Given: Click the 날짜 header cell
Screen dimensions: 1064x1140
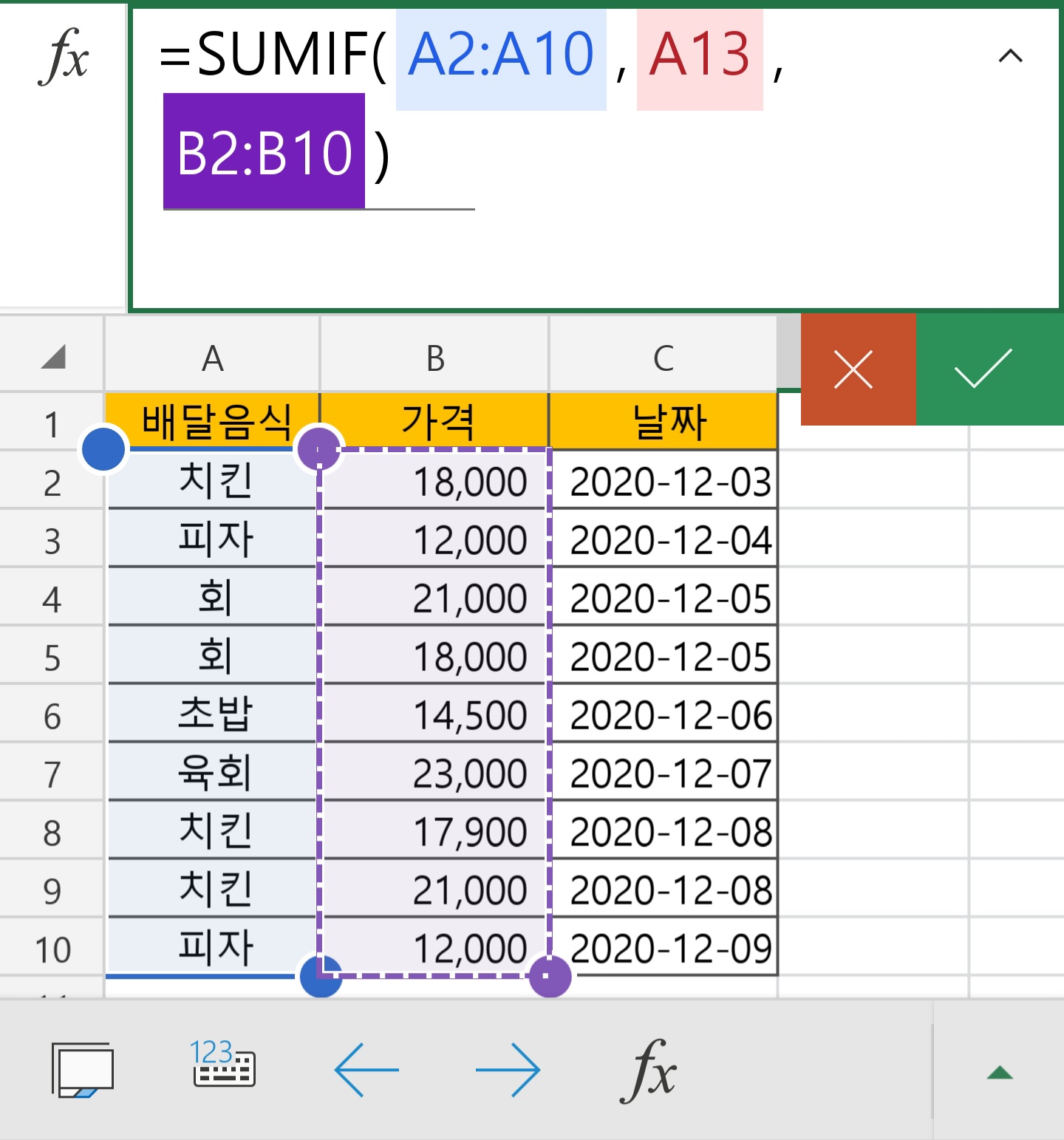Looking at the screenshot, I should (664, 422).
